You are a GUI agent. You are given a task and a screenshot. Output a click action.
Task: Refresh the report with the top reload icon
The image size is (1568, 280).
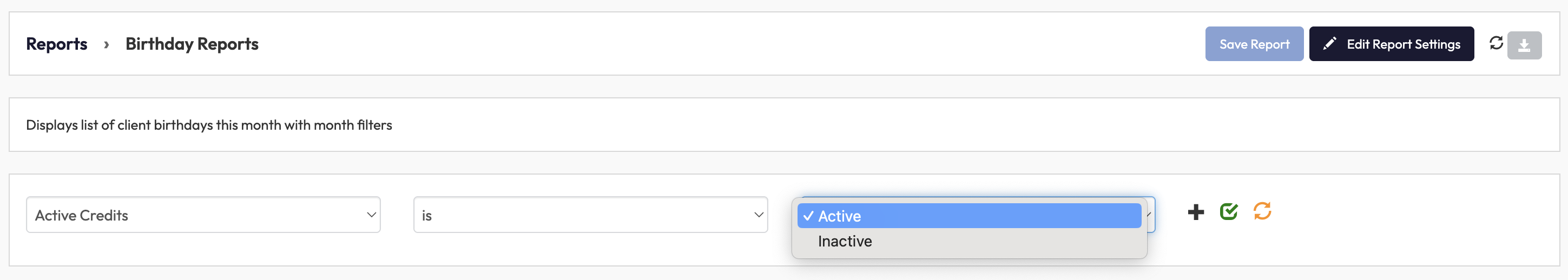1495,43
